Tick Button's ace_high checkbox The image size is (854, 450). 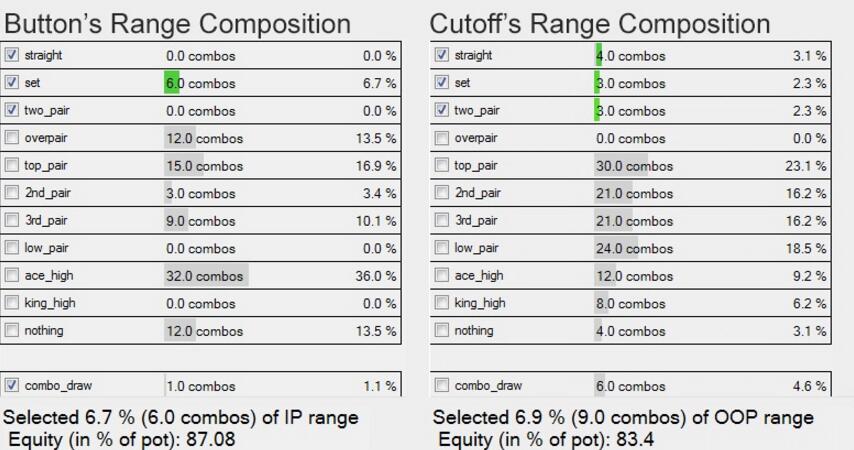point(12,275)
